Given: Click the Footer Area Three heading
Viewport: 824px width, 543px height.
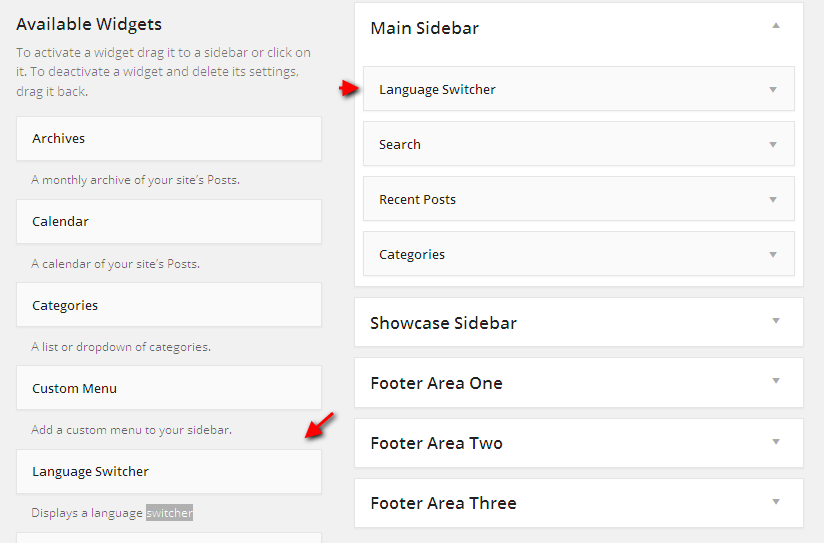Looking at the screenshot, I should 444,503.
